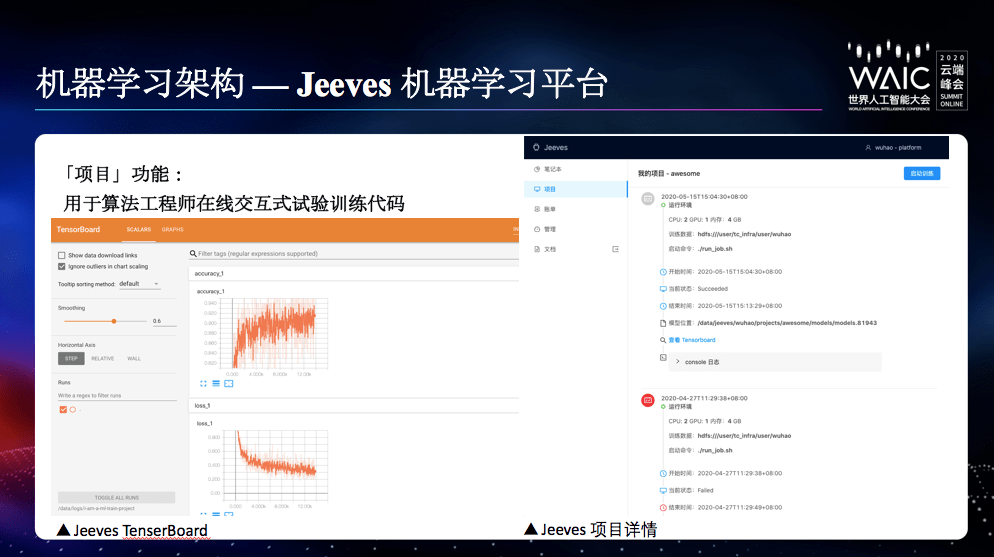Select WALL horizontal axis option
This screenshot has height=557, width=994.
(x=134, y=359)
